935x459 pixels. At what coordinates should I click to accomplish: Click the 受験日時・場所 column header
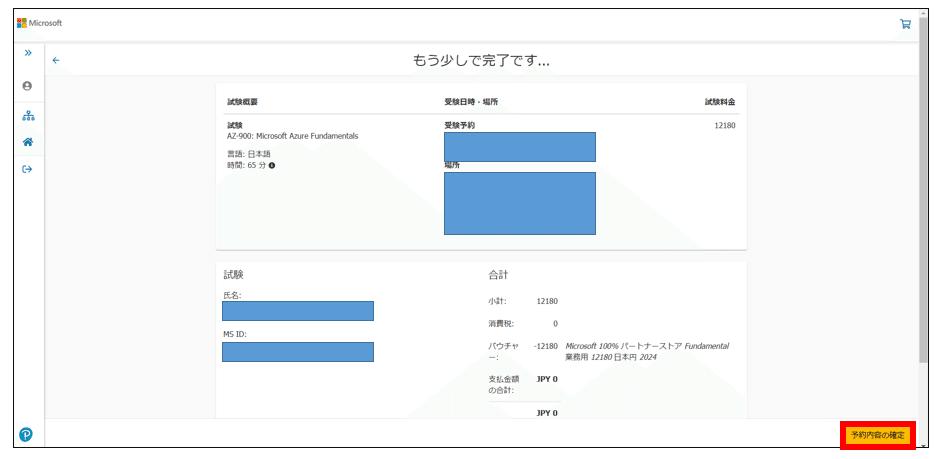(x=471, y=102)
